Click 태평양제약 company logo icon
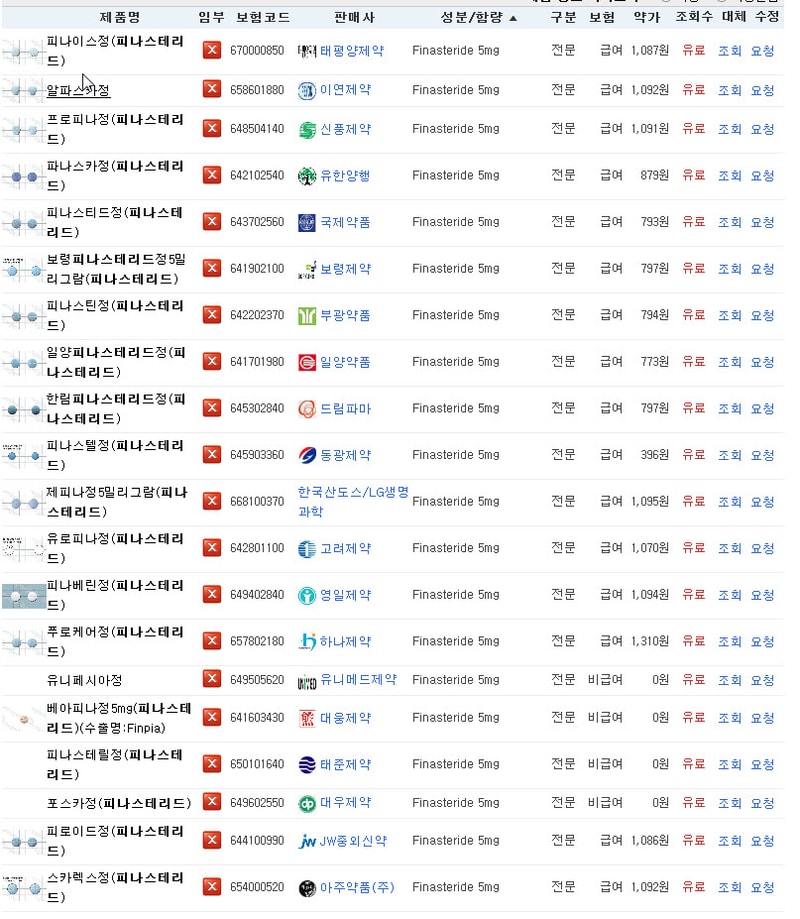 307,51
